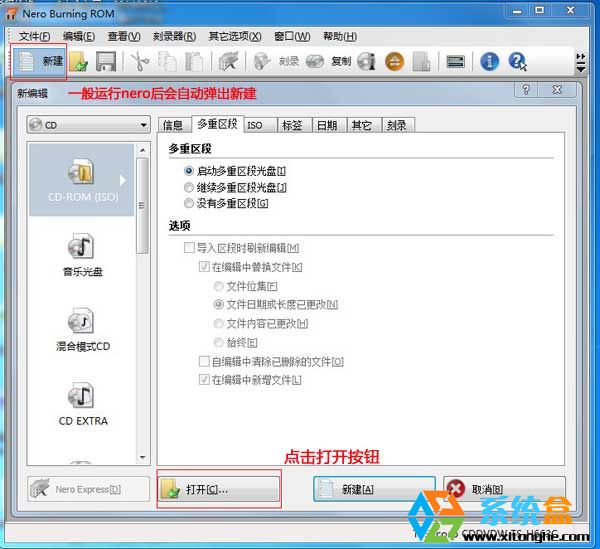Click the compilation type list scrollbar
600x549 pixels.
coord(143,300)
